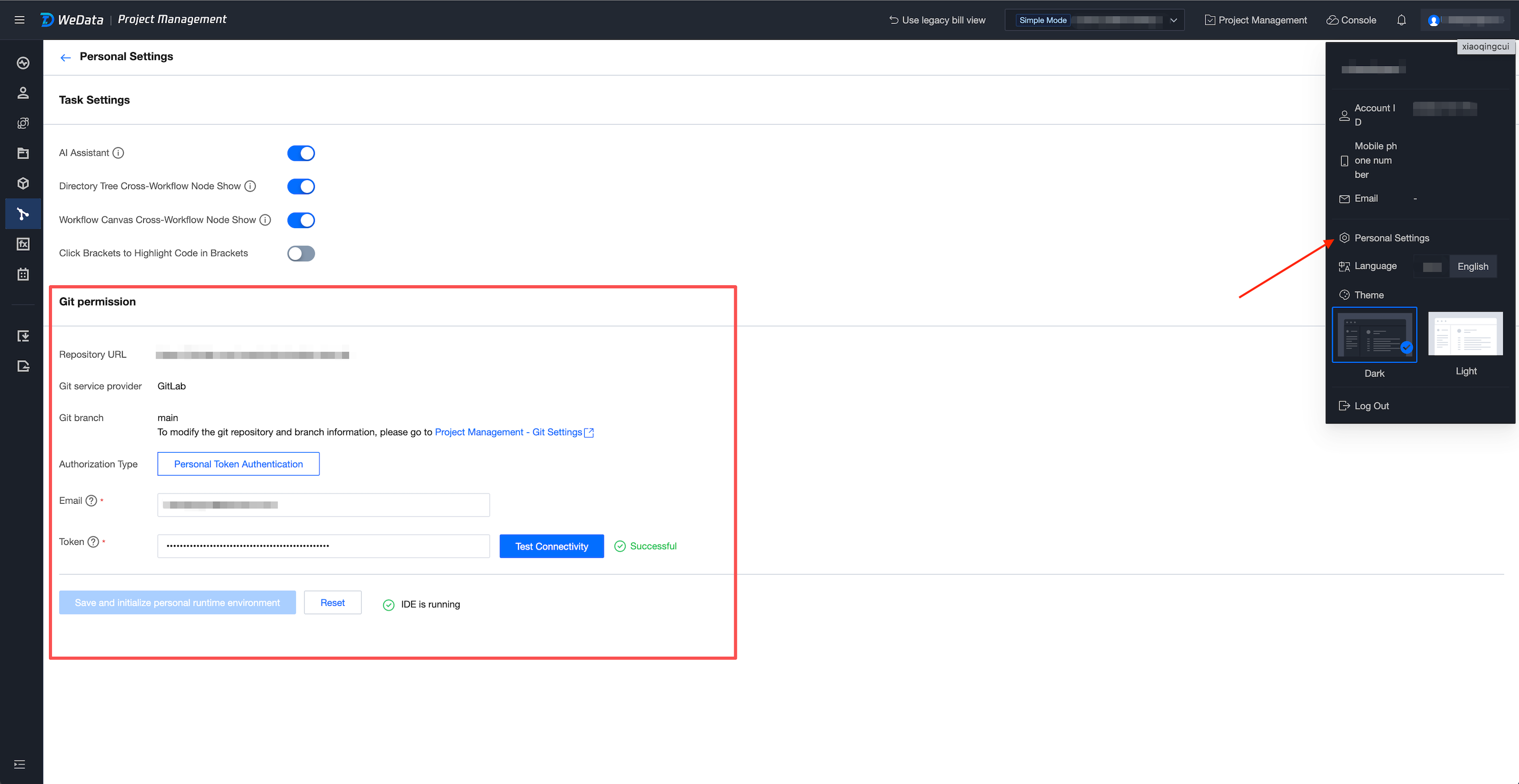1519x784 pixels.
Task: Click the notification bell icon
Action: point(1401,20)
